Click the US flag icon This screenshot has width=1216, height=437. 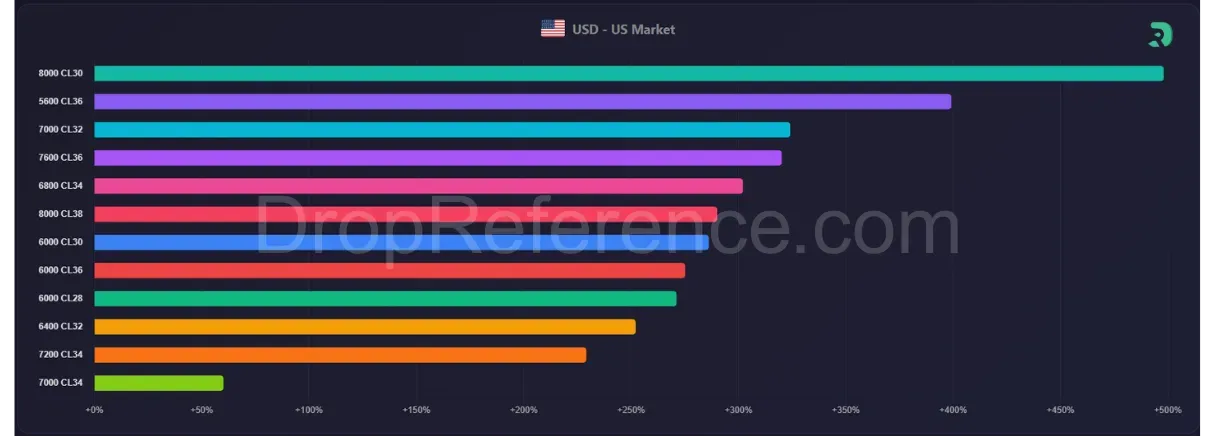[x=553, y=29]
